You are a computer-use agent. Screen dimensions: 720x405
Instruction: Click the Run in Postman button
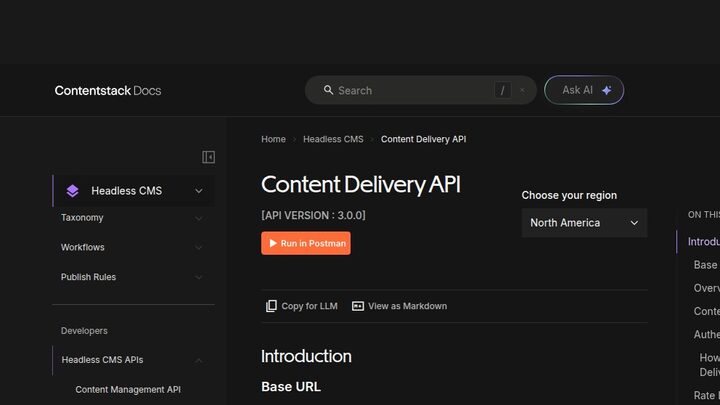coord(306,243)
